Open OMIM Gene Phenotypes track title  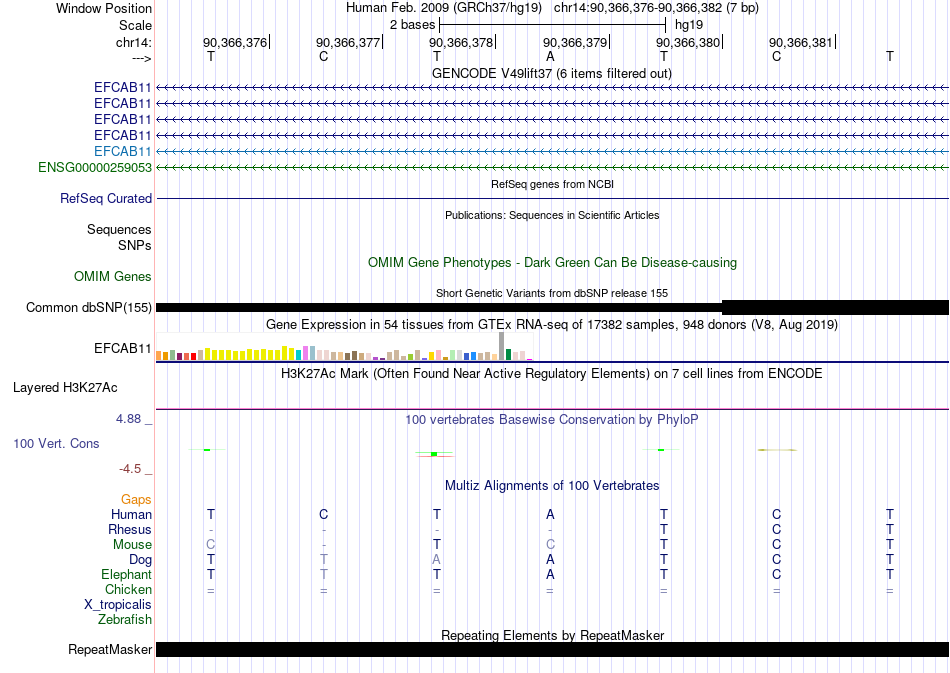coord(552,262)
